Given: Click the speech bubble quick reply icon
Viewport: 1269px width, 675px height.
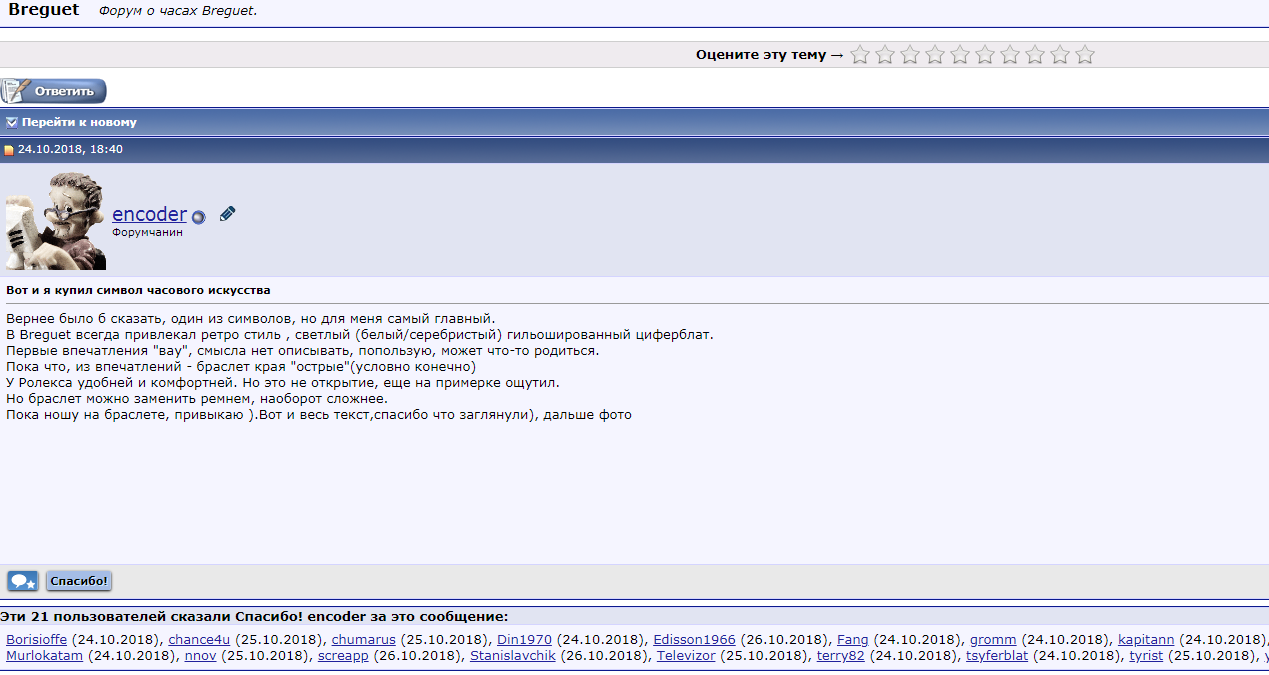Looking at the screenshot, I should [x=22, y=581].
